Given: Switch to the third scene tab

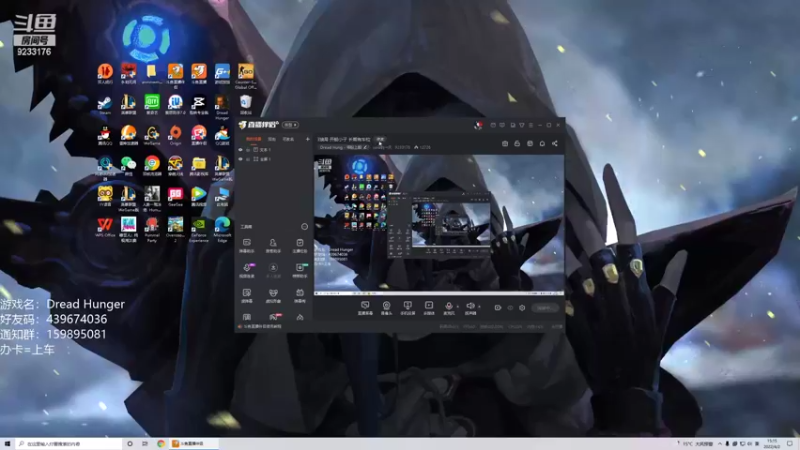Looking at the screenshot, I should [288, 139].
